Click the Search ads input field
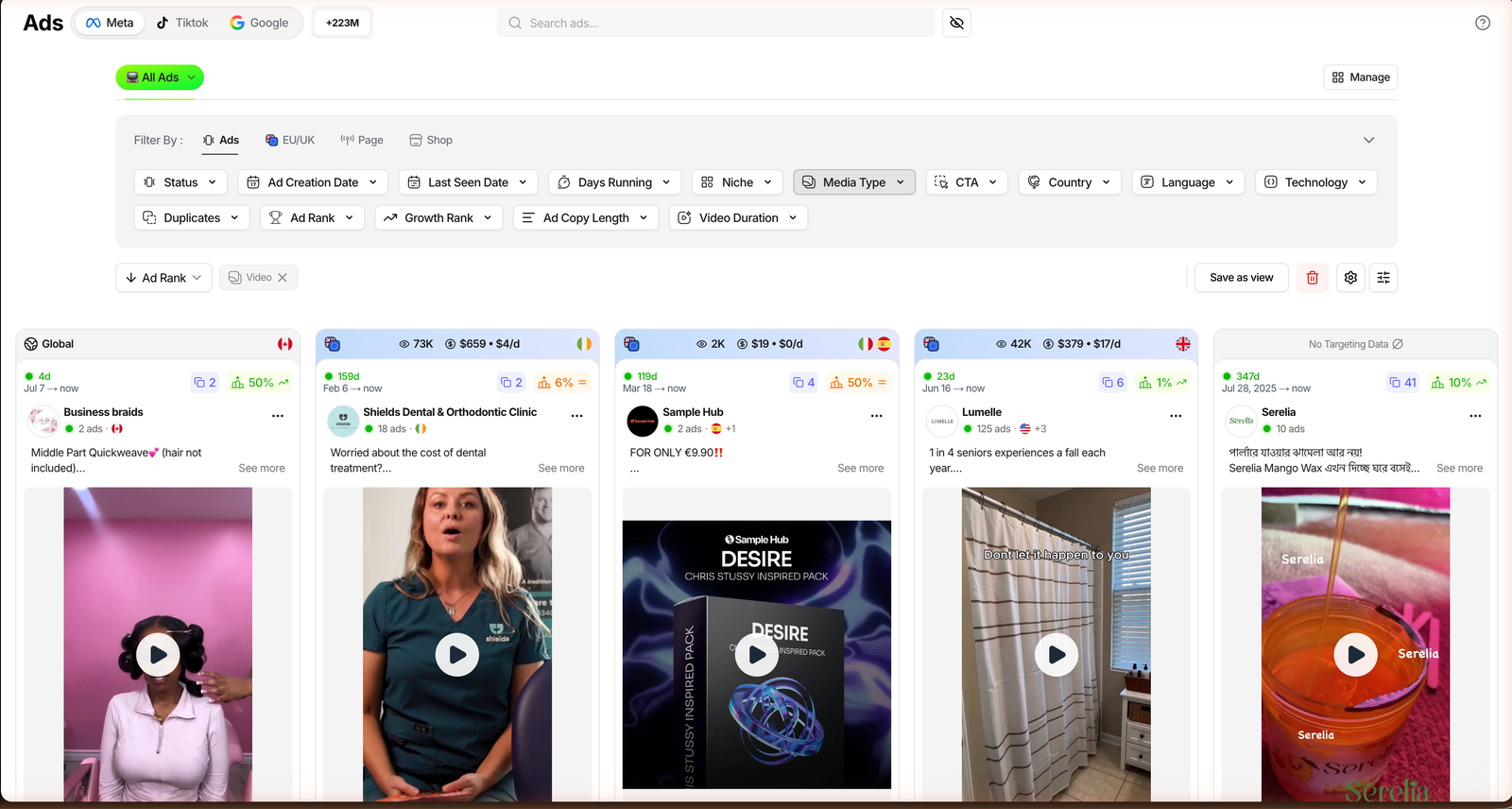This screenshot has height=809, width=1512. [715, 23]
